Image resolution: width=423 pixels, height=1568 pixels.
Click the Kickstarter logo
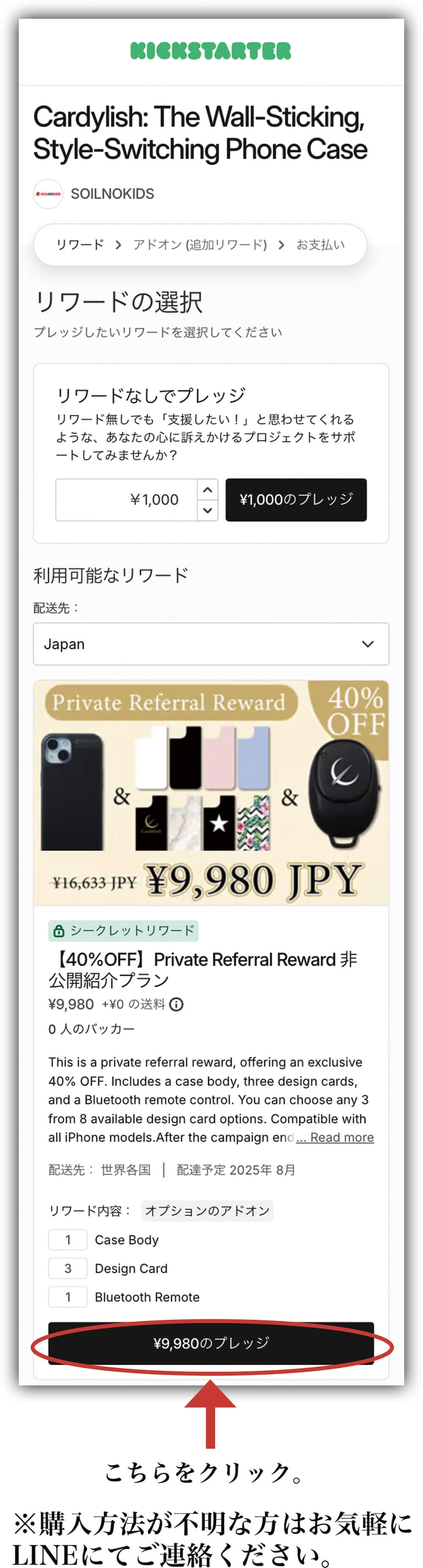coord(211,51)
